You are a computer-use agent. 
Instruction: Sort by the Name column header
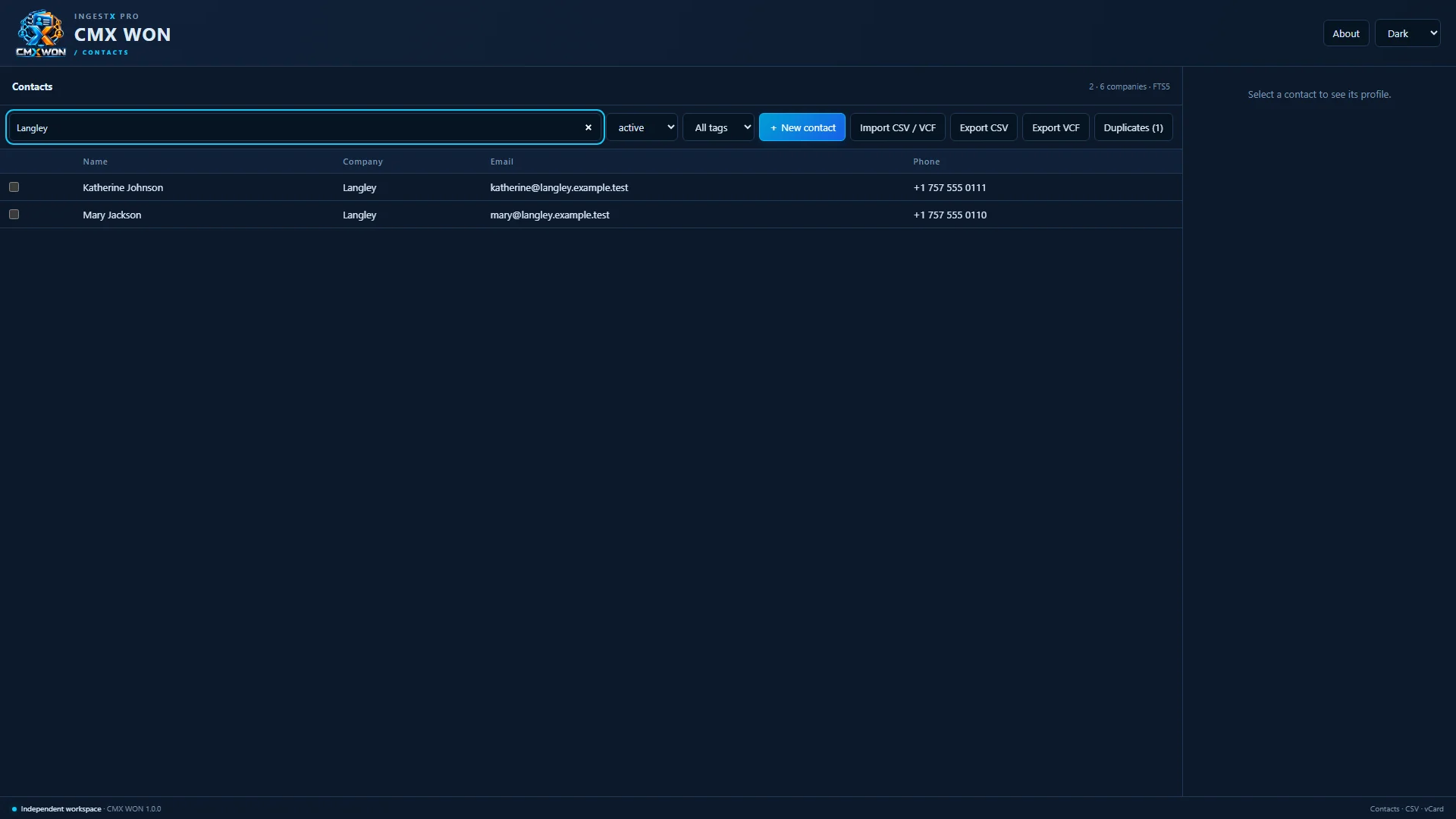[96, 162]
